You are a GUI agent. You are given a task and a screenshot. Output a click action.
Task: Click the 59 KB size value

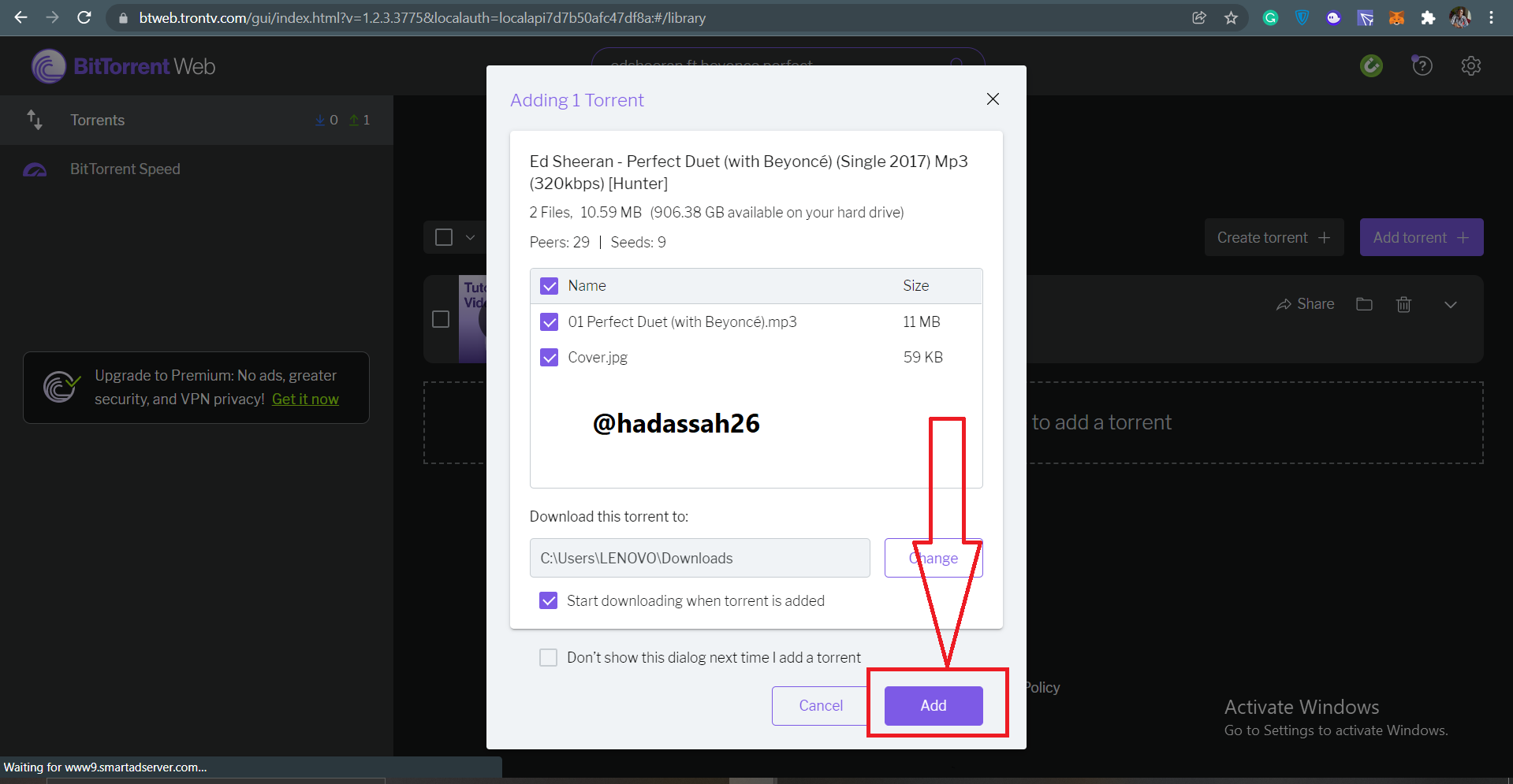coord(922,358)
